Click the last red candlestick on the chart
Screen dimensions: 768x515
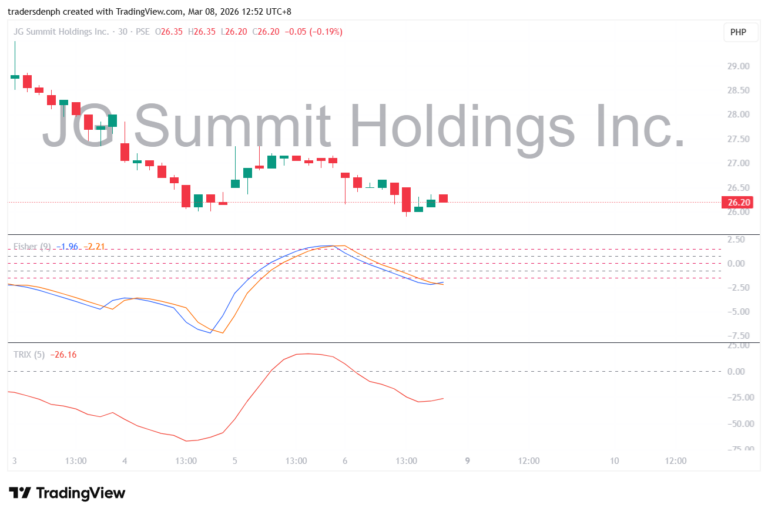pyautogui.click(x=443, y=198)
